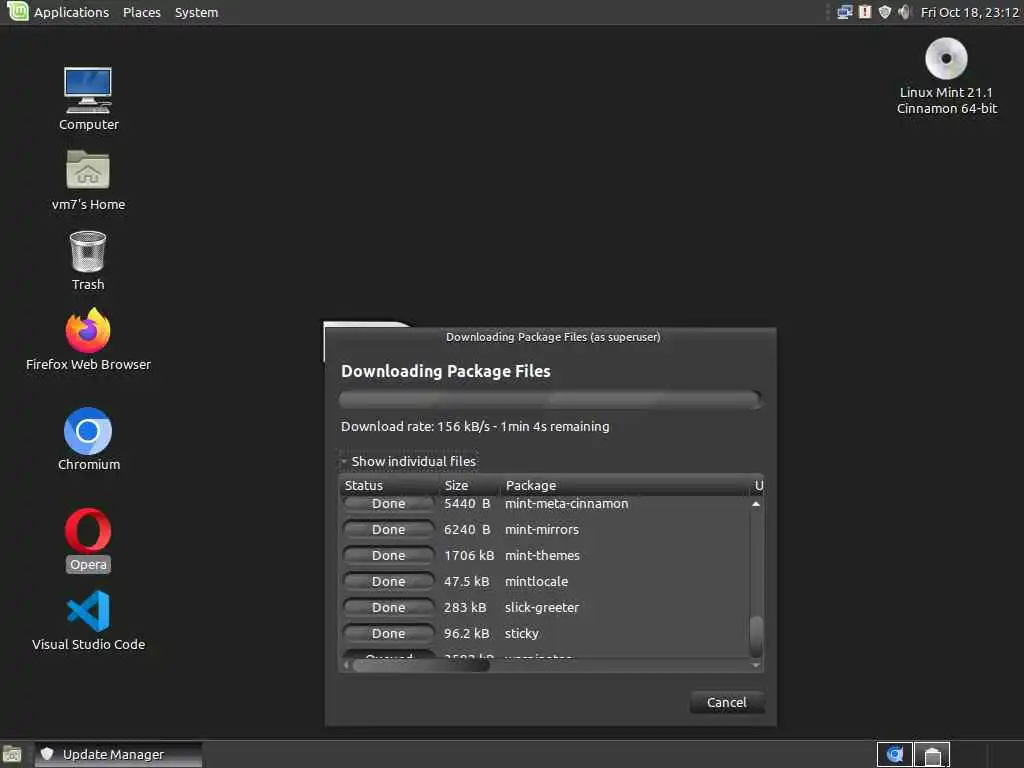Switch to the first workspace in the bottom panel switcher

pyautogui.click(x=894, y=755)
